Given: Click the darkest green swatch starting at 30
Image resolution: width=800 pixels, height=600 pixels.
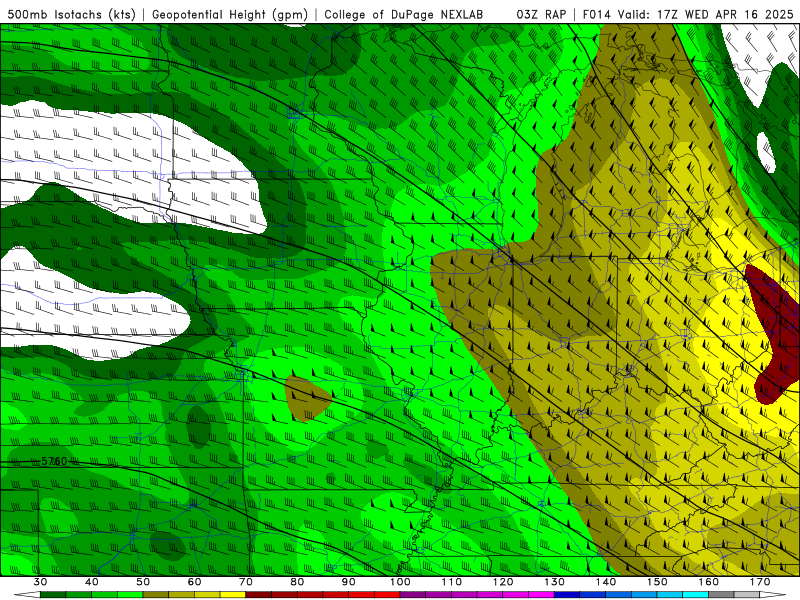Looking at the screenshot, I should pyautogui.click(x=53, y=595).
